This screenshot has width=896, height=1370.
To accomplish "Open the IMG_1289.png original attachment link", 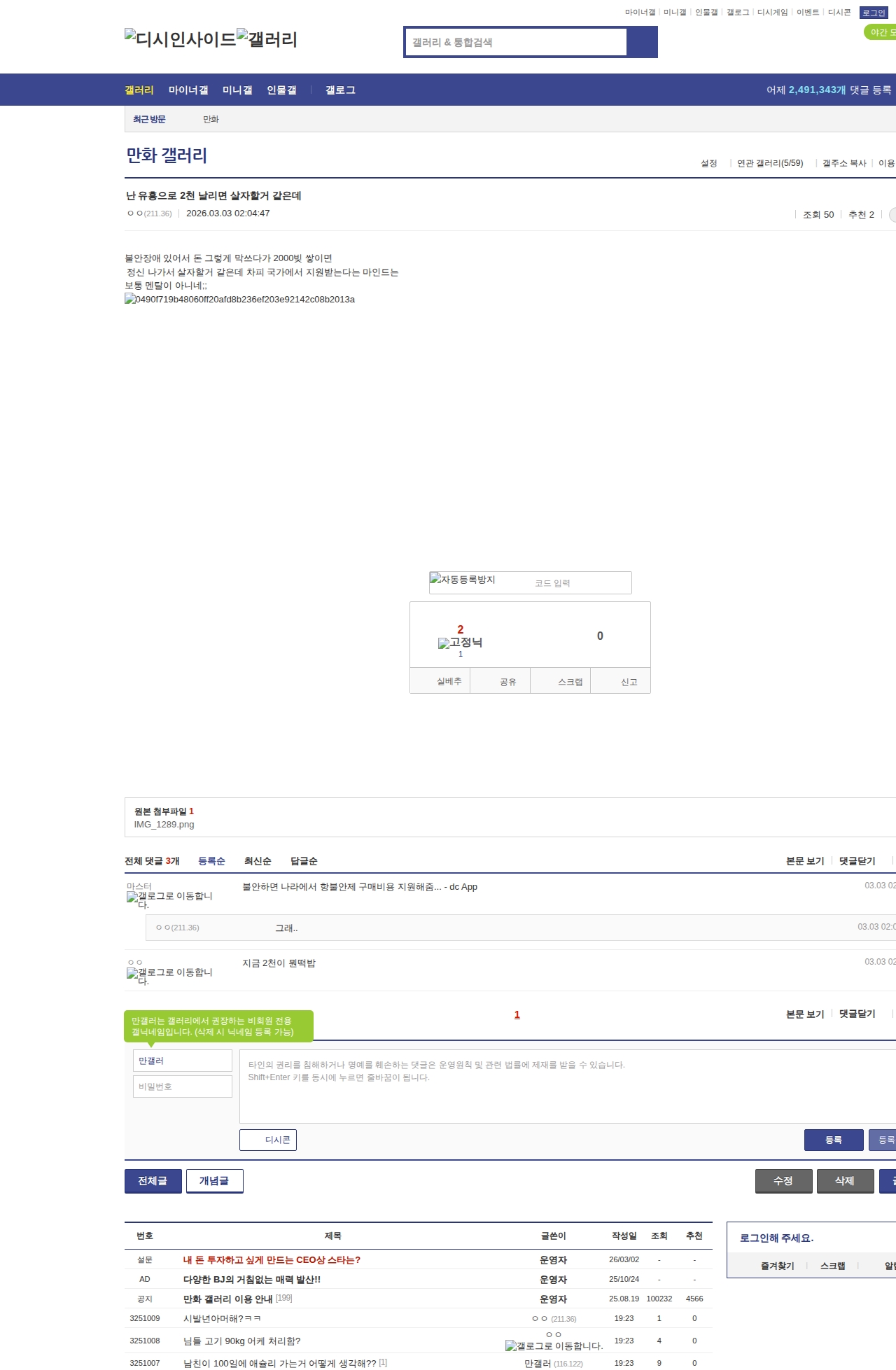I will click(x=164, y=825).
